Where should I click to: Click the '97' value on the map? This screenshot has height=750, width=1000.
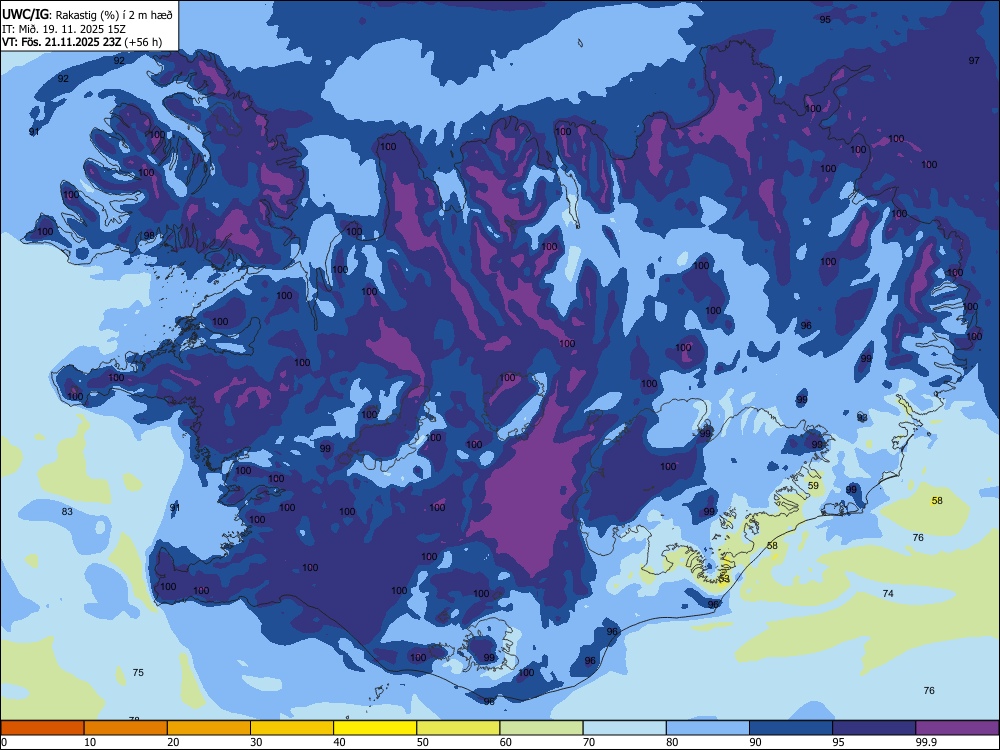(x=974, y=61)
